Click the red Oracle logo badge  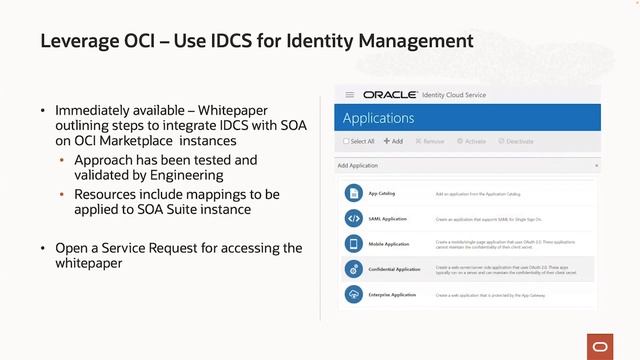(600, 347)
